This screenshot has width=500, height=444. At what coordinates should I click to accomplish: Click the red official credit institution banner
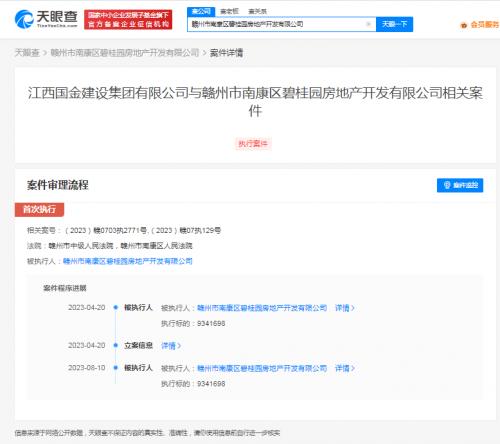[x=128, y=20]
